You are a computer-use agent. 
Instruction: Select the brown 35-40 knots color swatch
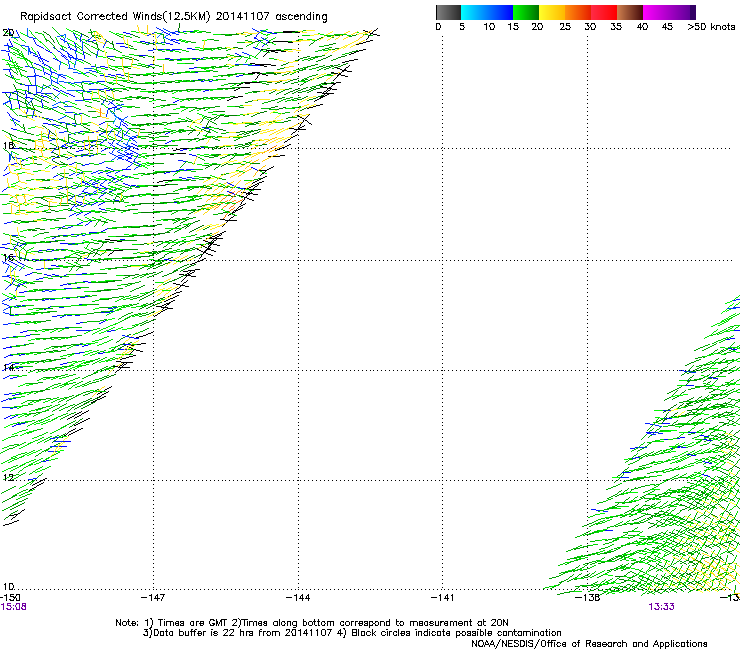tap(630, 12)
